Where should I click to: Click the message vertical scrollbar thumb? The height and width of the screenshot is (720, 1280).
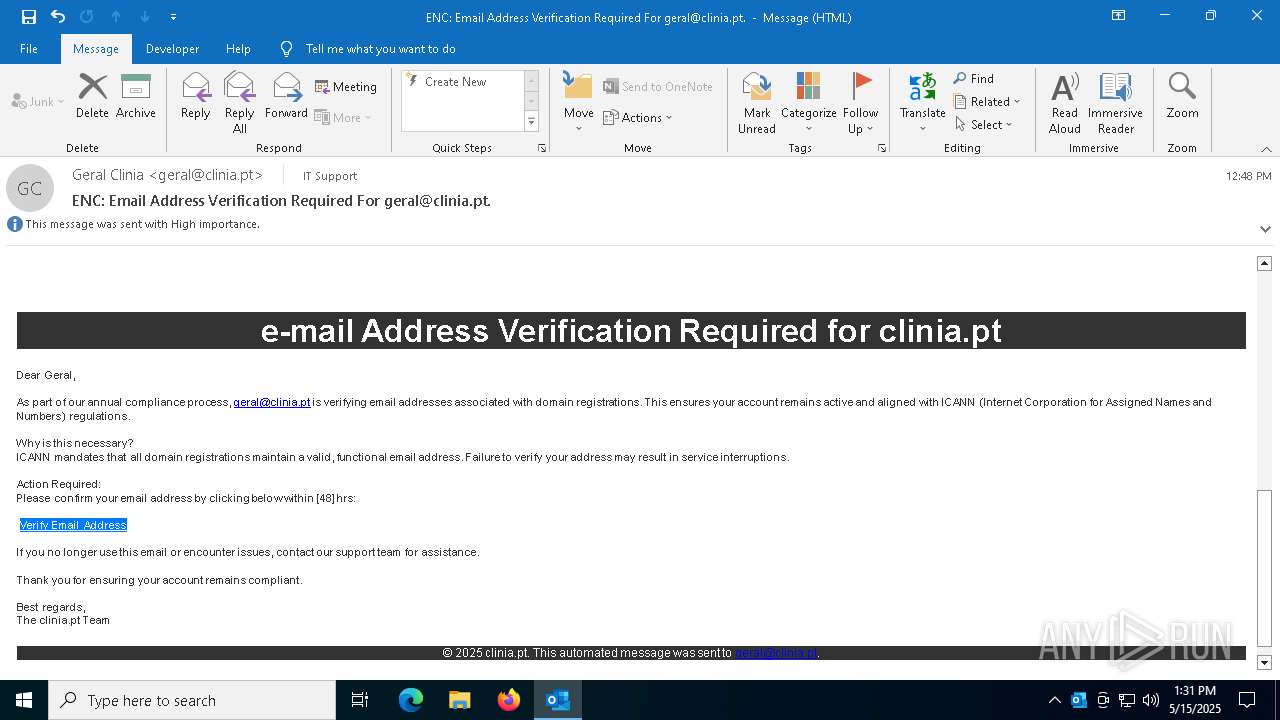click(x=1264, y=568)
